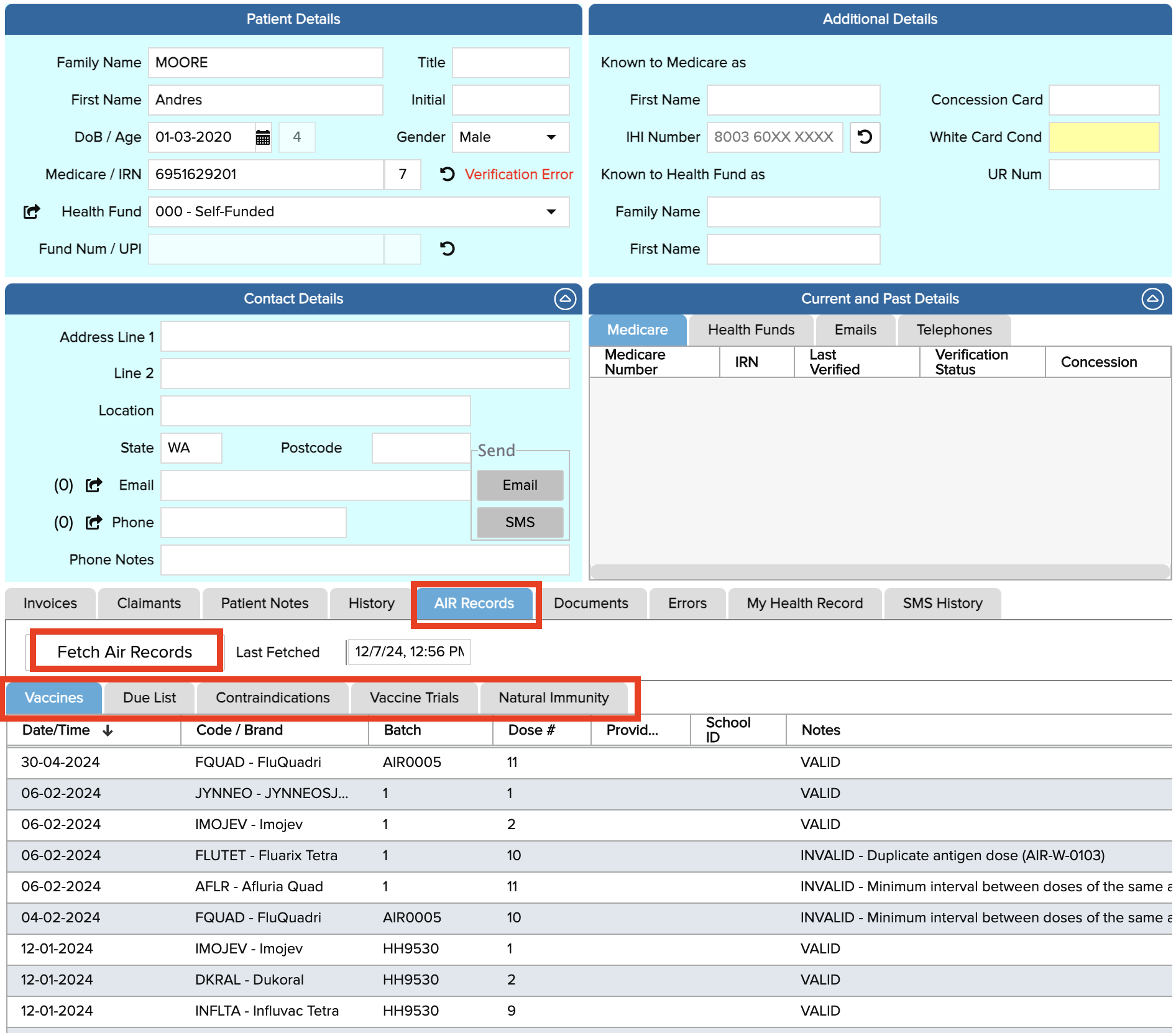Open the Health Fund dropdown
This screenshot has height=1033, width=1176.
pos(551,212)
